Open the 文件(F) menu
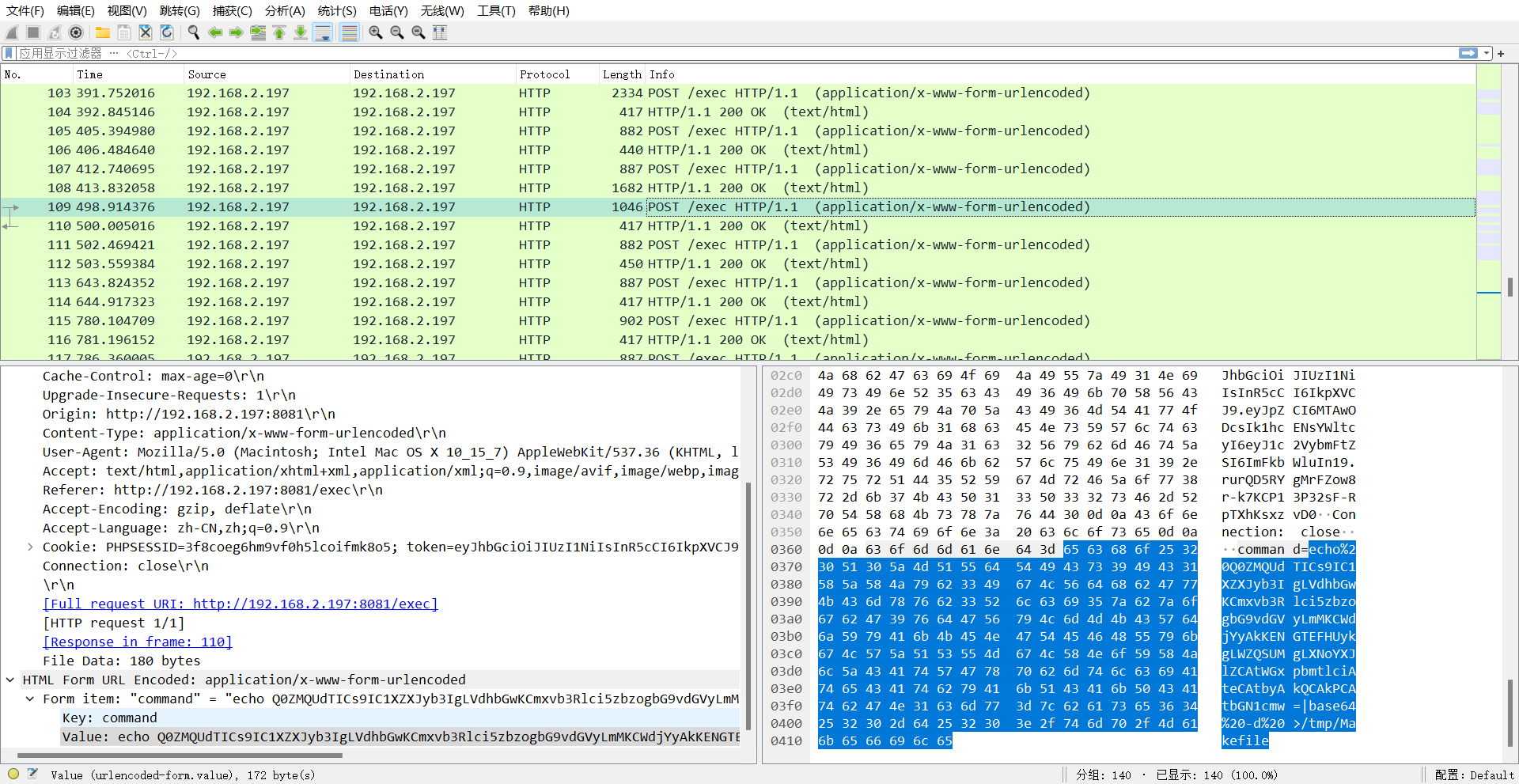Image resolution: width=1519 pixels, height=784 pixels. [25, 10]
